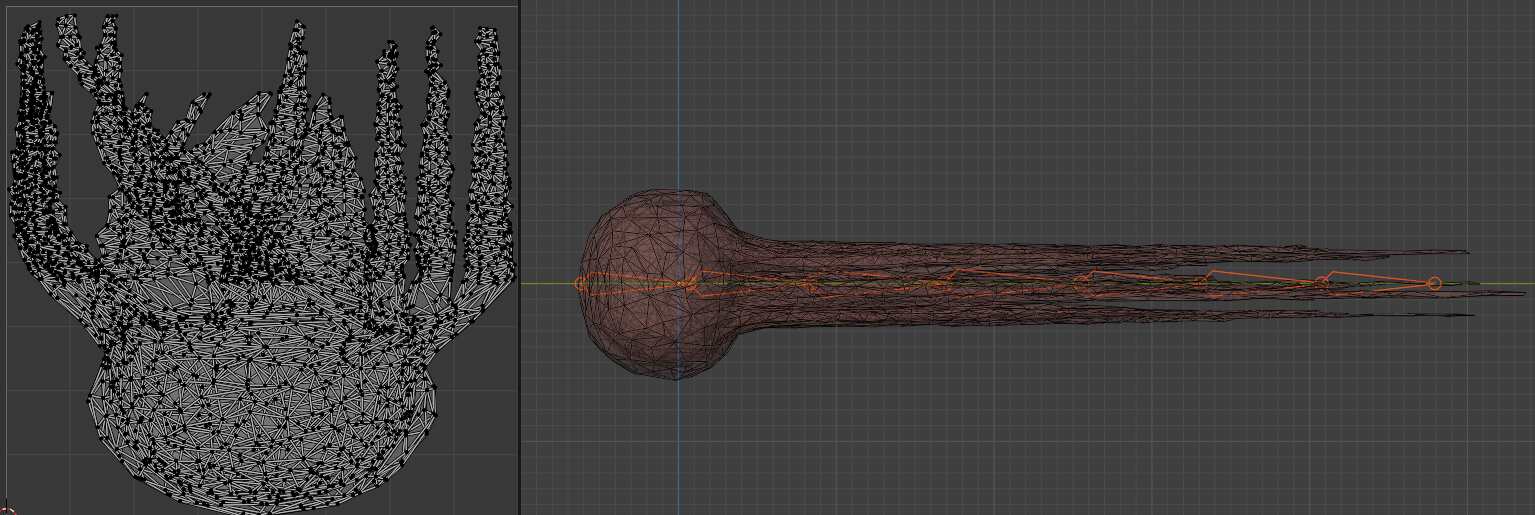Click the longest tentacle tip in 3D viewport

pyautogui.click(x=1520, y=294)
